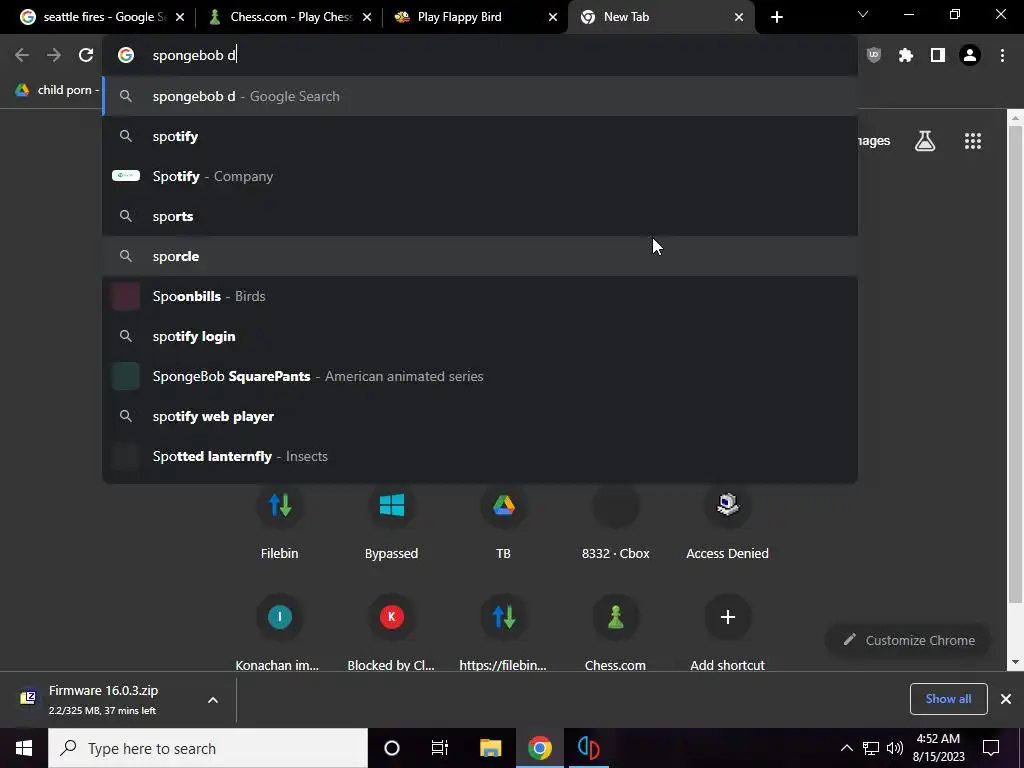Open the uBlock Origin shield extension
Viewport: 1024px width, 768px height.
(874, 56)
